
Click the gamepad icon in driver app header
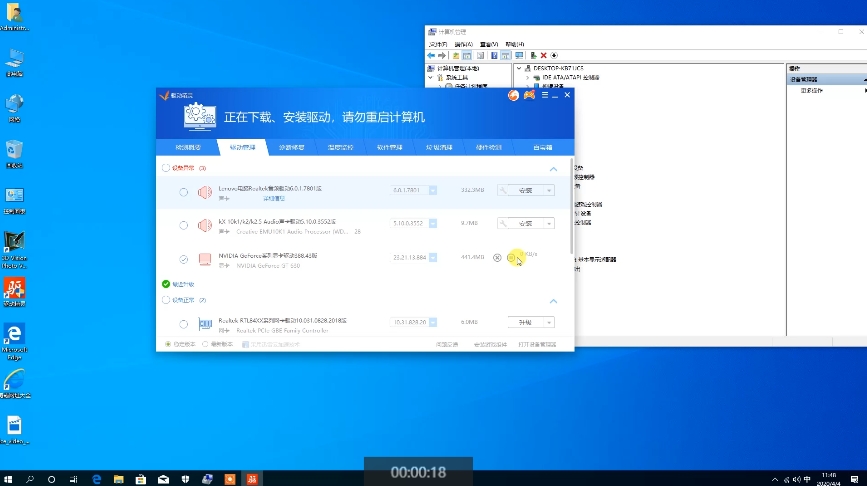coord(529,95)
